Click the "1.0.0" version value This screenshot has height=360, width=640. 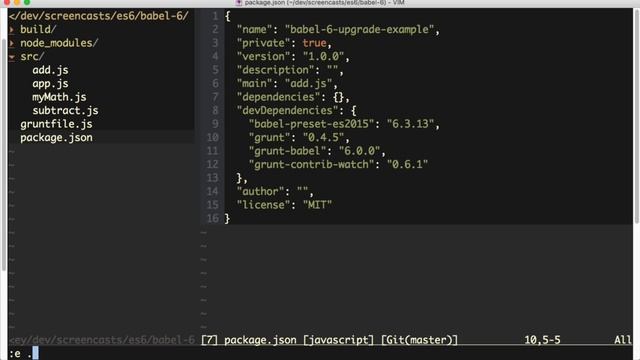pos(323,56)
